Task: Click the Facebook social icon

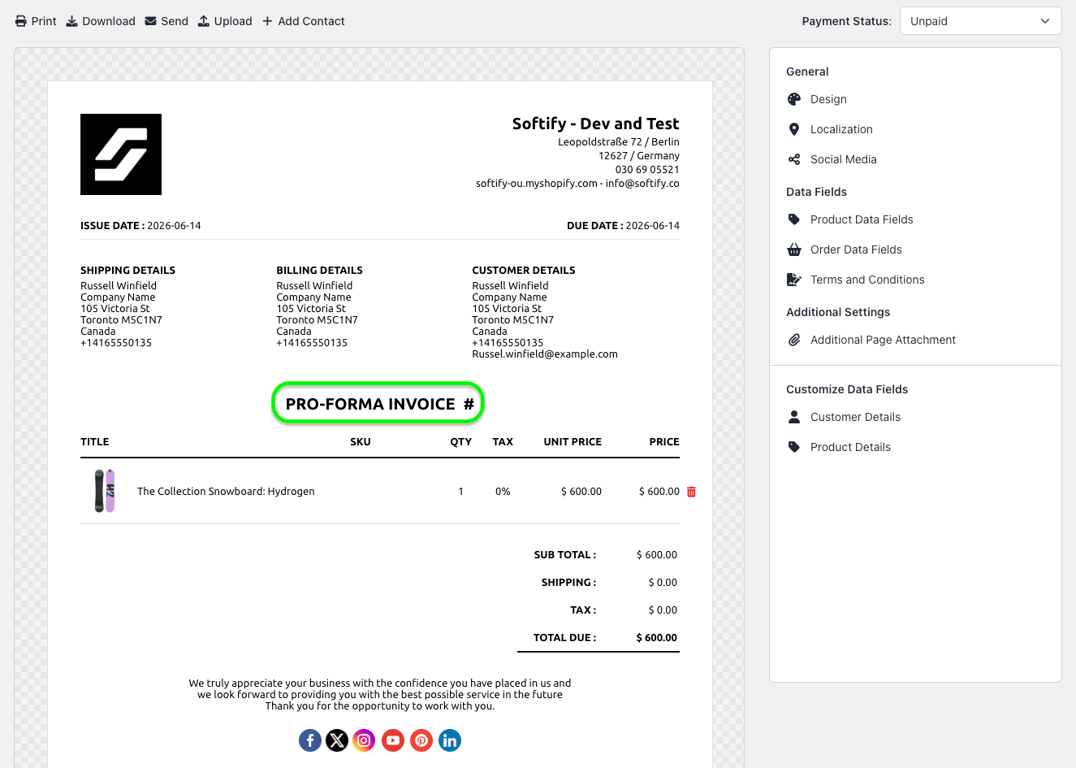Action: tap(310, 740)
